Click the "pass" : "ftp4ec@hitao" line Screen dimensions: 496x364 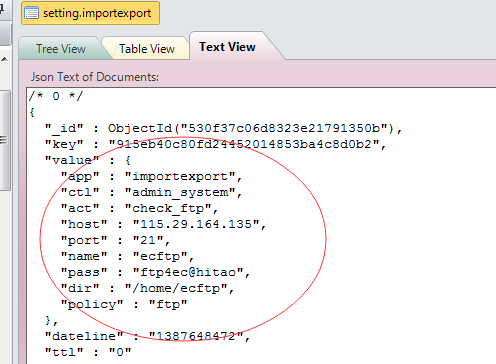click(x=155, y=272)
